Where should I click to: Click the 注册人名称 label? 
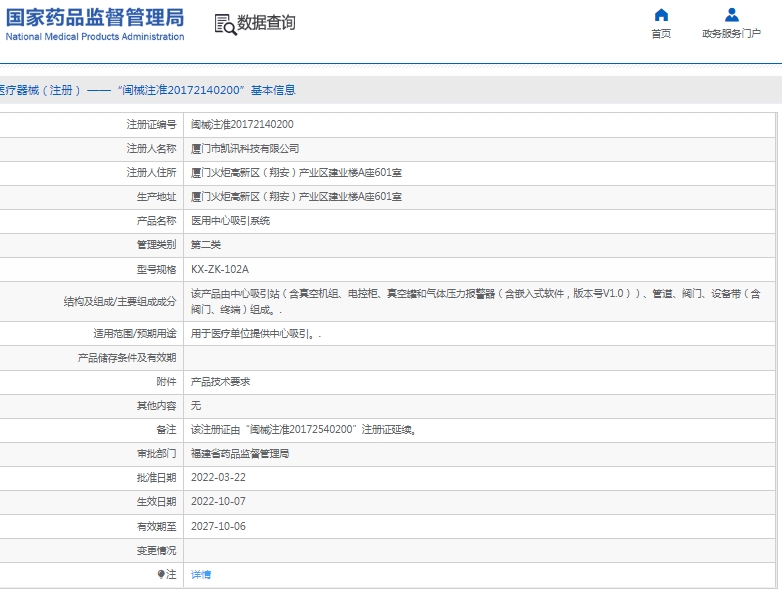tap(151, 149)
